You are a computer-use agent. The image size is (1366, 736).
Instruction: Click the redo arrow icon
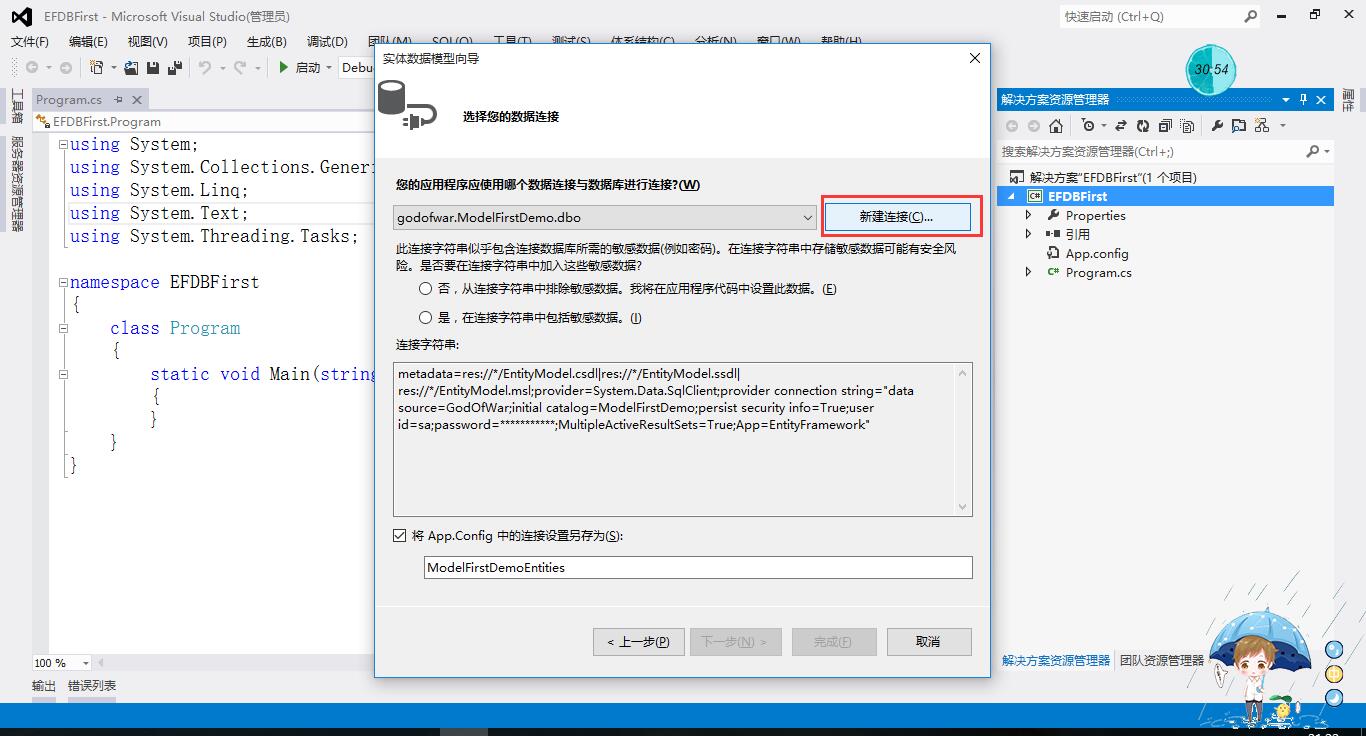click(240, 67)
